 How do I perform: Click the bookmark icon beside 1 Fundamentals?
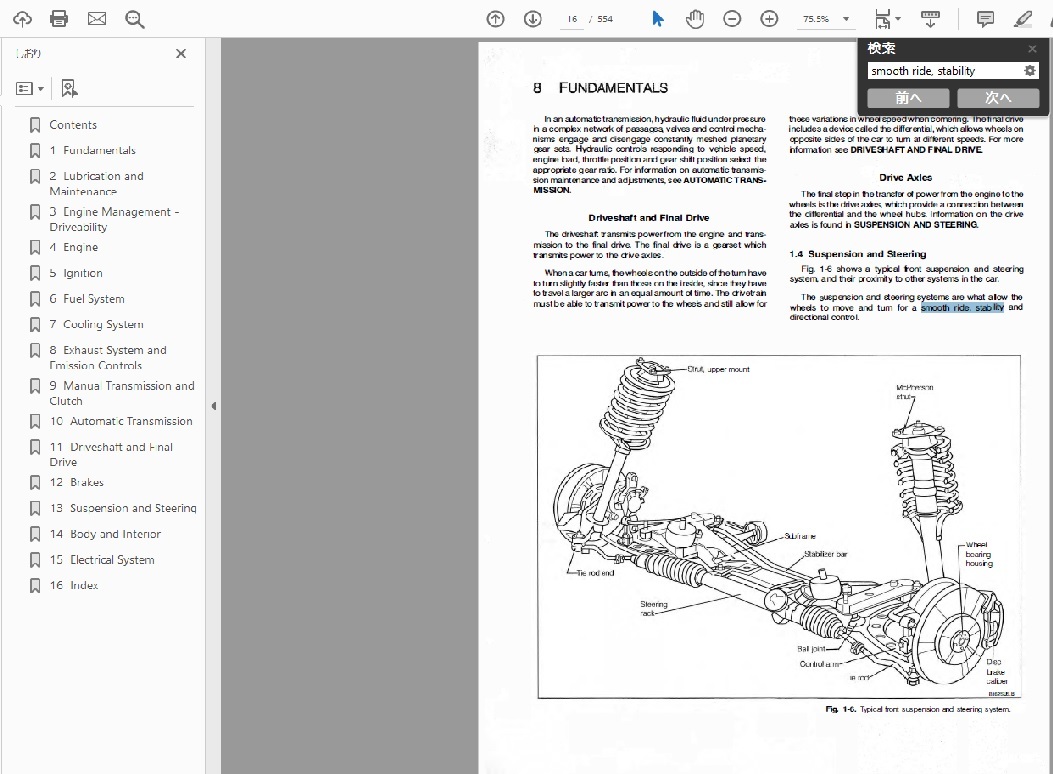[x=35, y=150]
